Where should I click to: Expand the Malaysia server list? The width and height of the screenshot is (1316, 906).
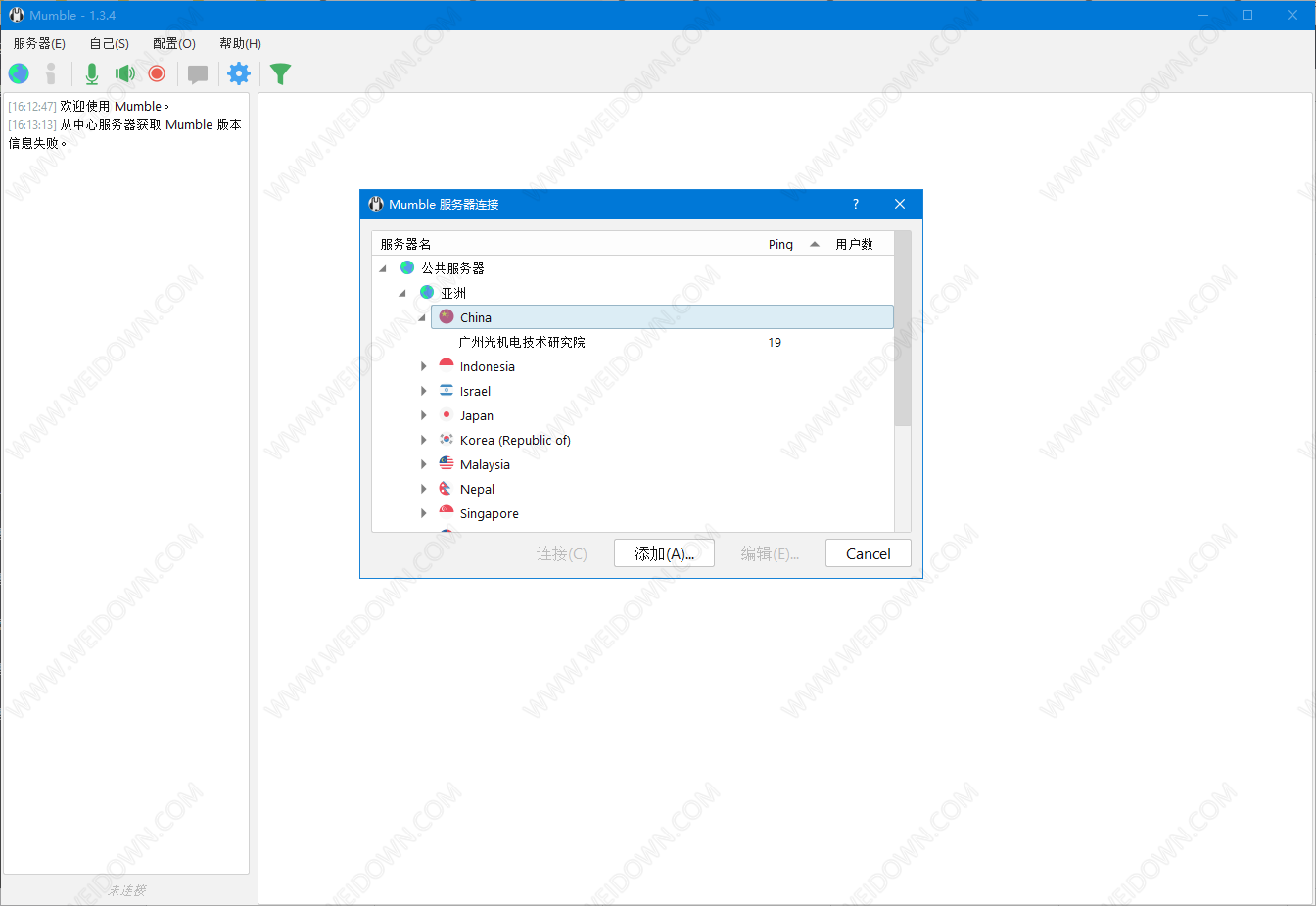pyautogui.click(x=423, y=464)
